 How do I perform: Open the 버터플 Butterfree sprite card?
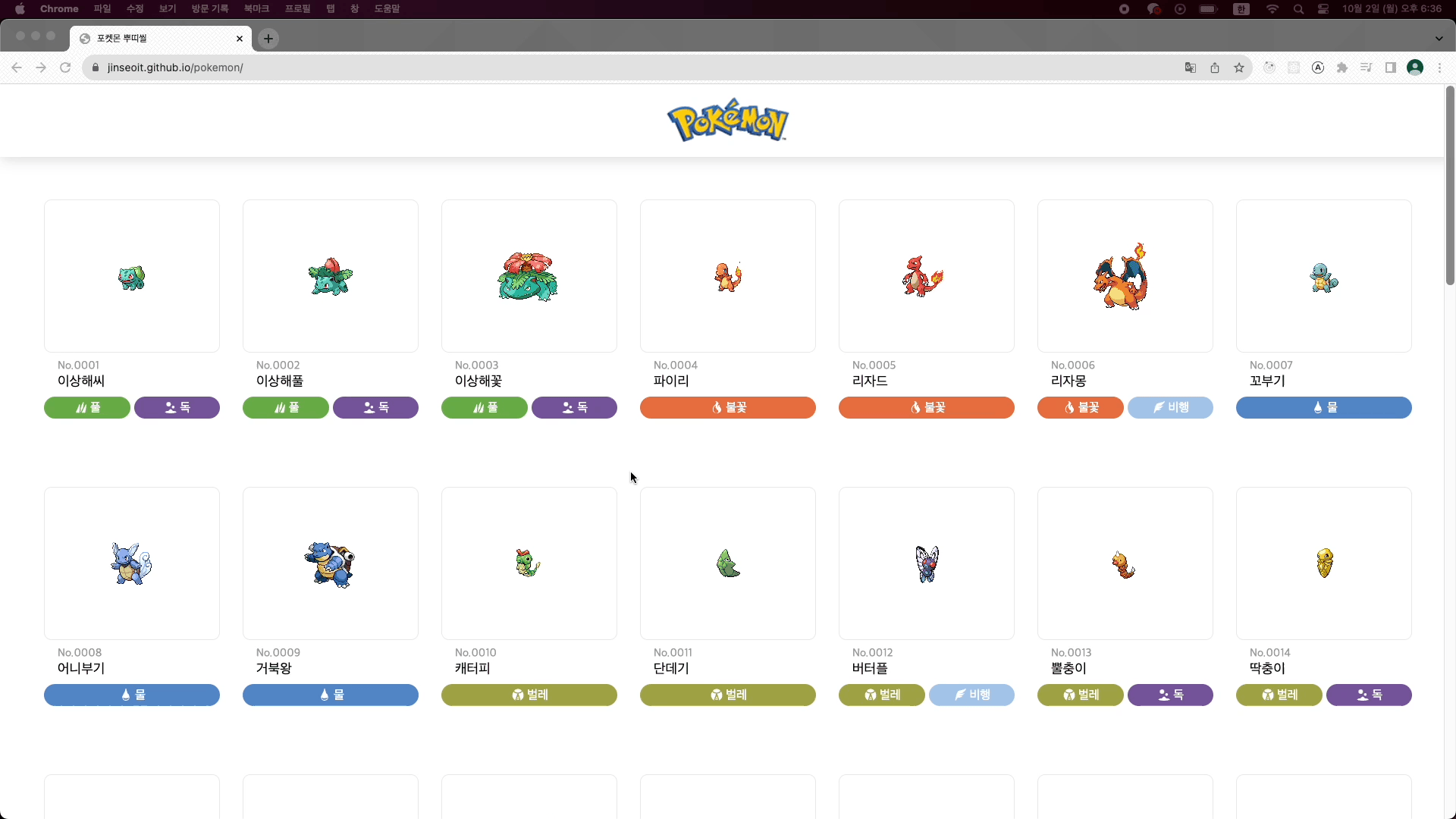[927, 563]
